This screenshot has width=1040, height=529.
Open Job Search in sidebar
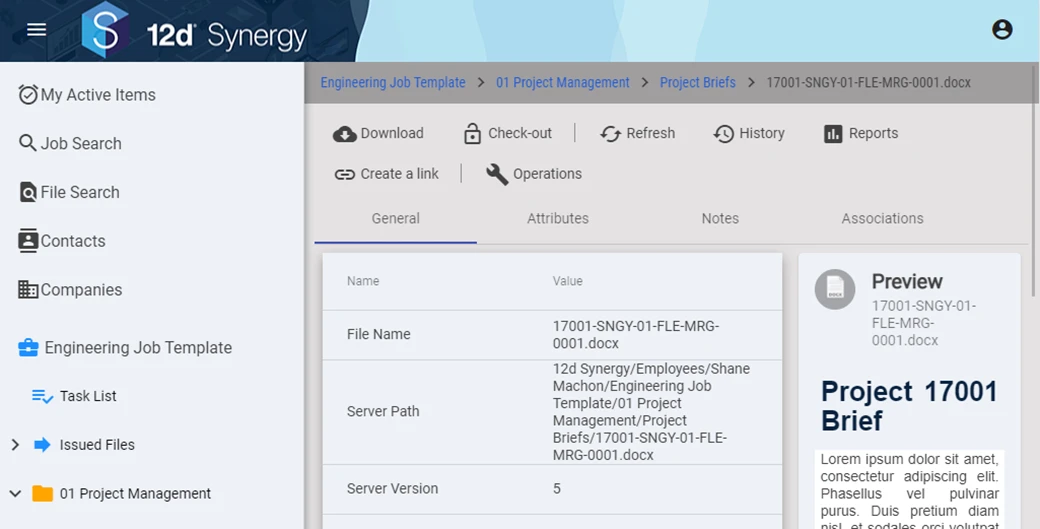click(x=81, y=143)
